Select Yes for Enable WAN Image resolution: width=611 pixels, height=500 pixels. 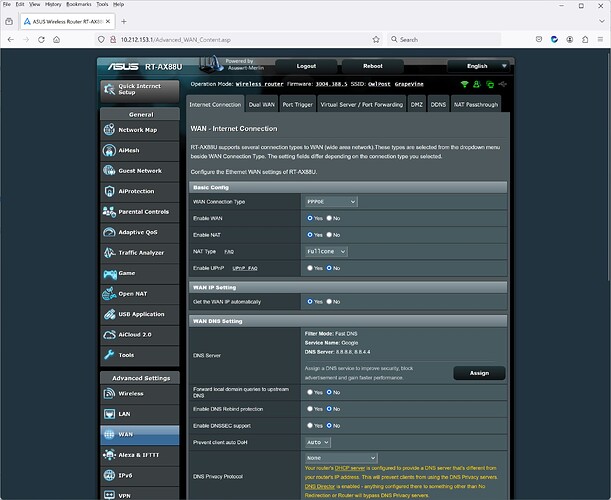[310, 218]
